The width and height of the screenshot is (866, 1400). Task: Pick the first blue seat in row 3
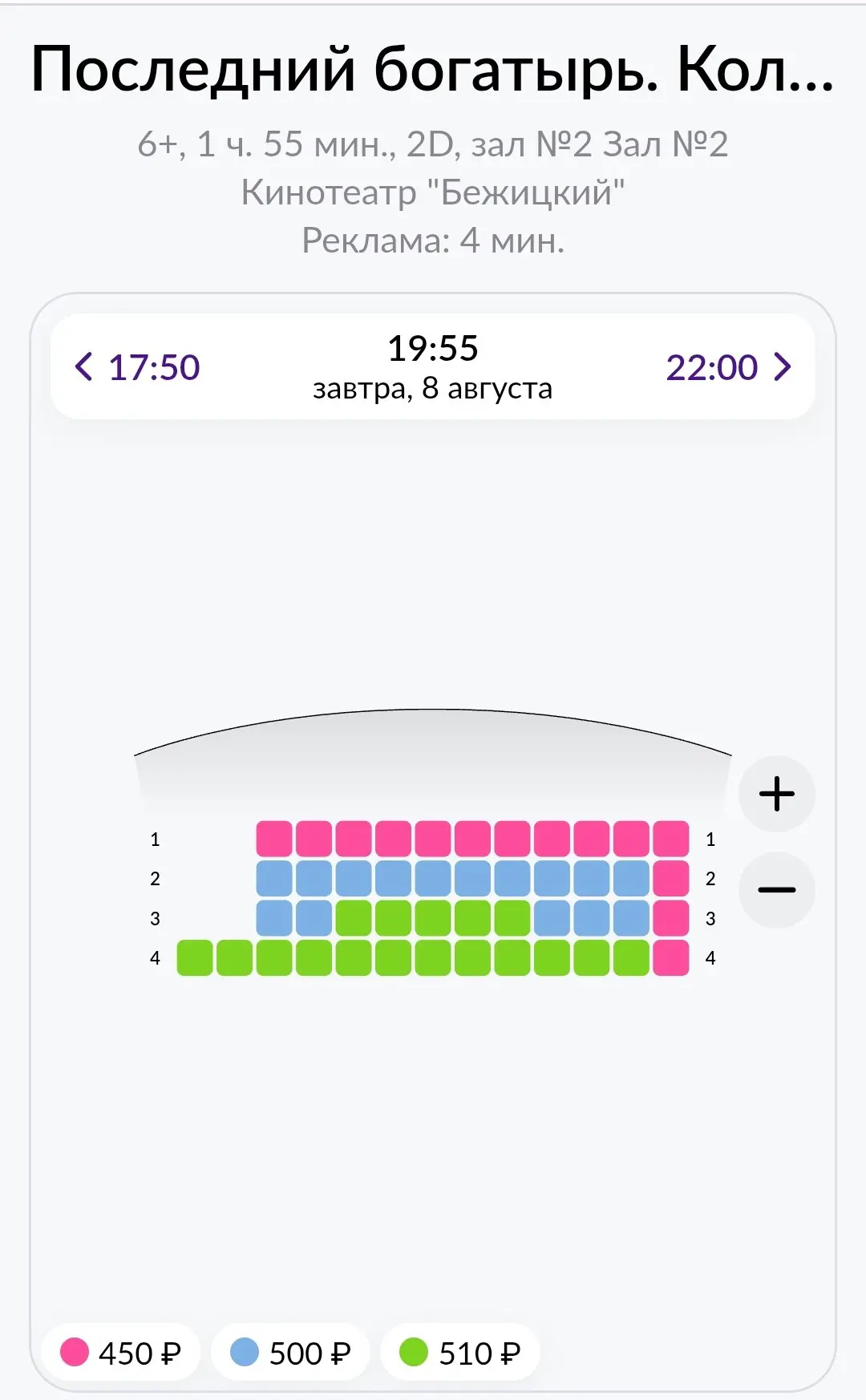coord(274,918)
